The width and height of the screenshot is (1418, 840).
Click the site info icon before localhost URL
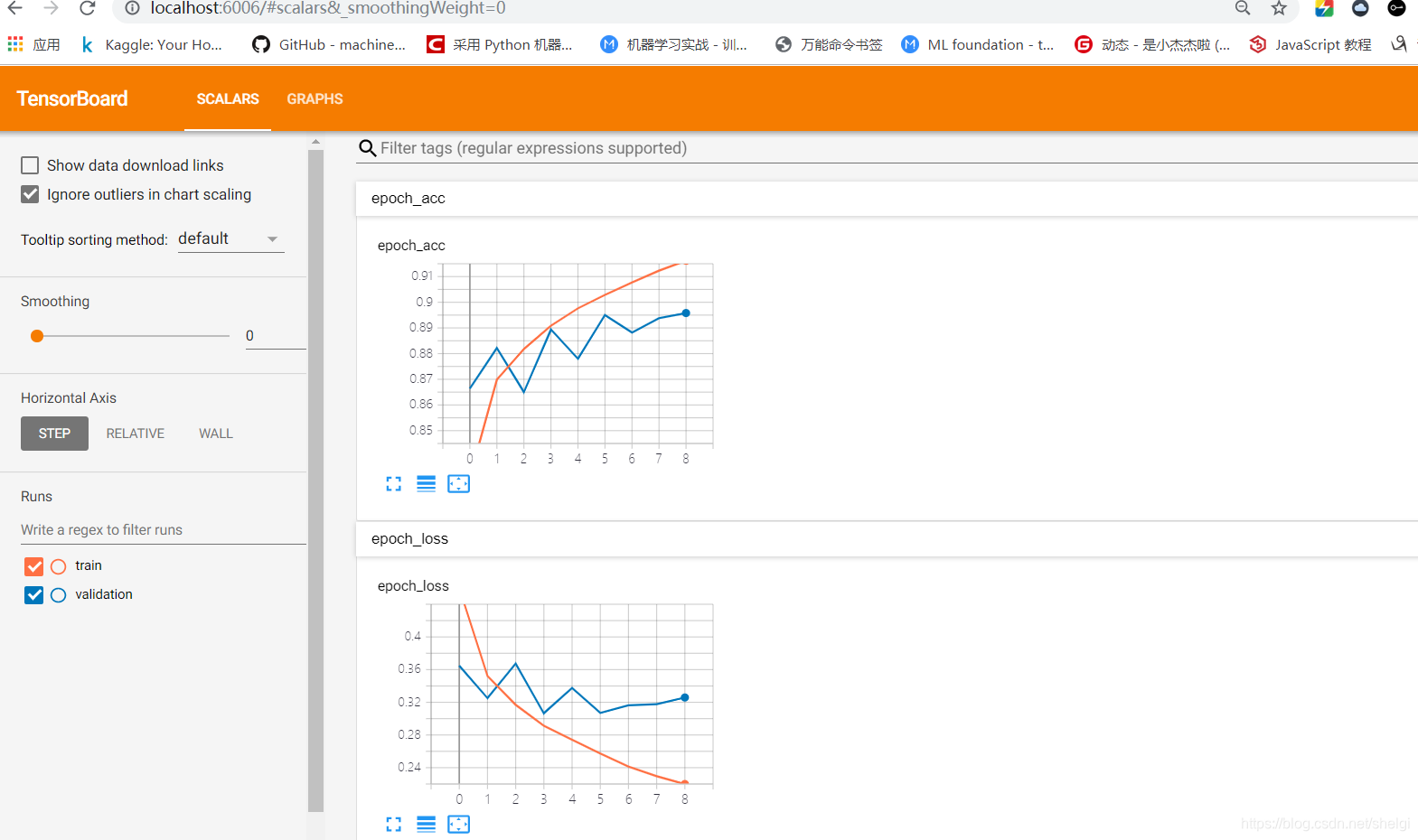tap(132, 8)
